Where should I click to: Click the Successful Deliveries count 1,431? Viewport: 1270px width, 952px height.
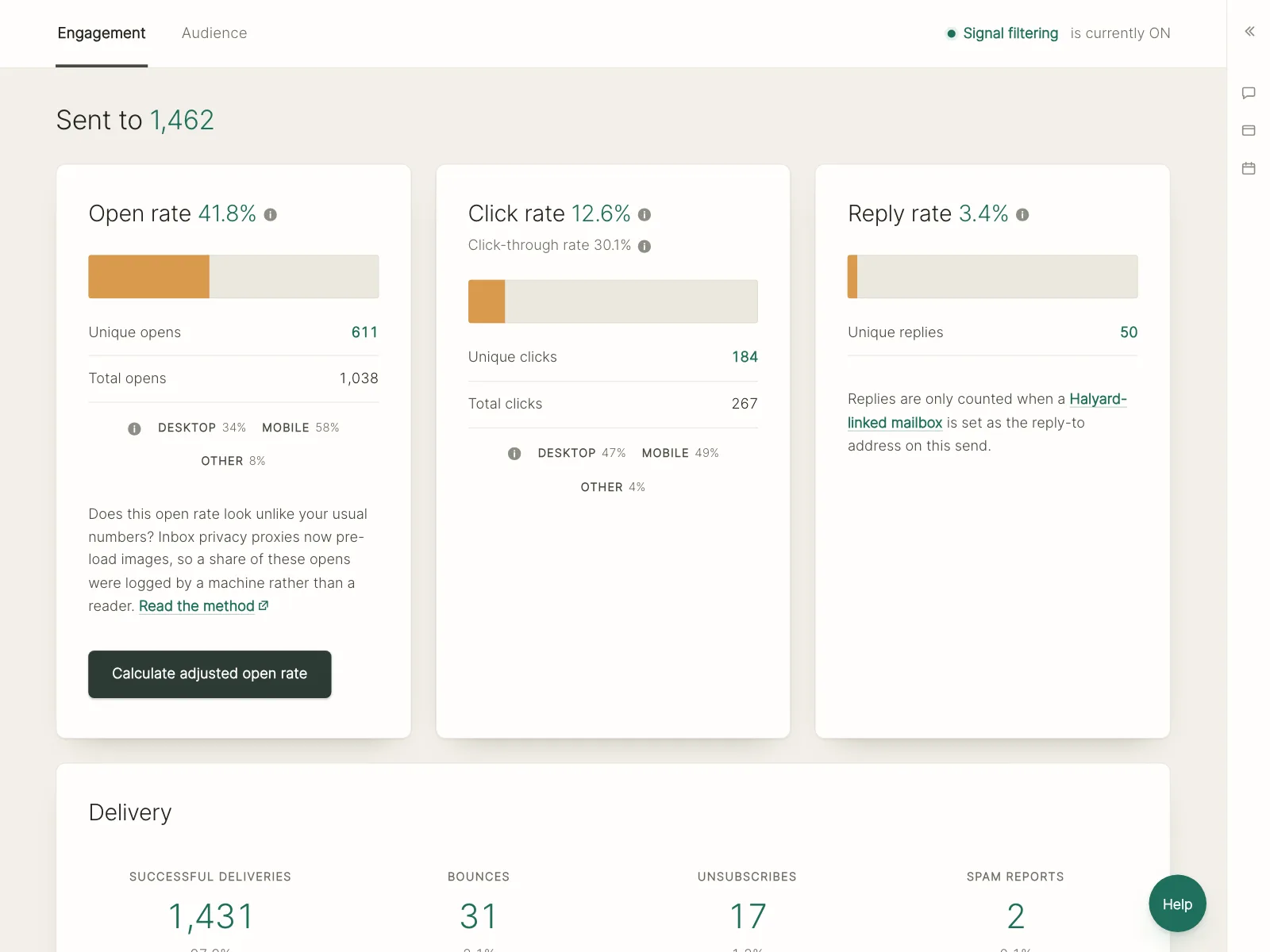coord(210,916)
